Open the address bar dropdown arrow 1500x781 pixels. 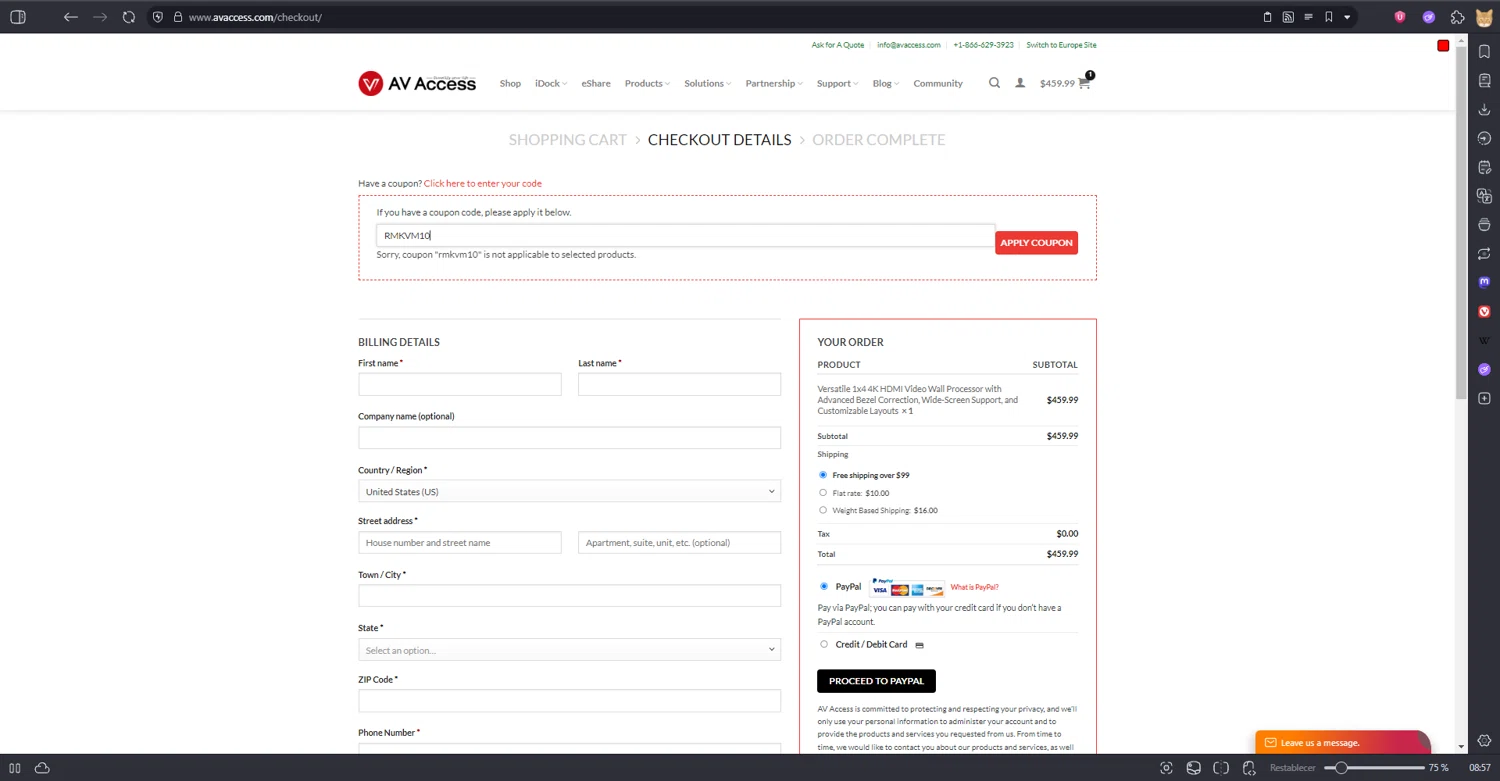coord(1347,17)
